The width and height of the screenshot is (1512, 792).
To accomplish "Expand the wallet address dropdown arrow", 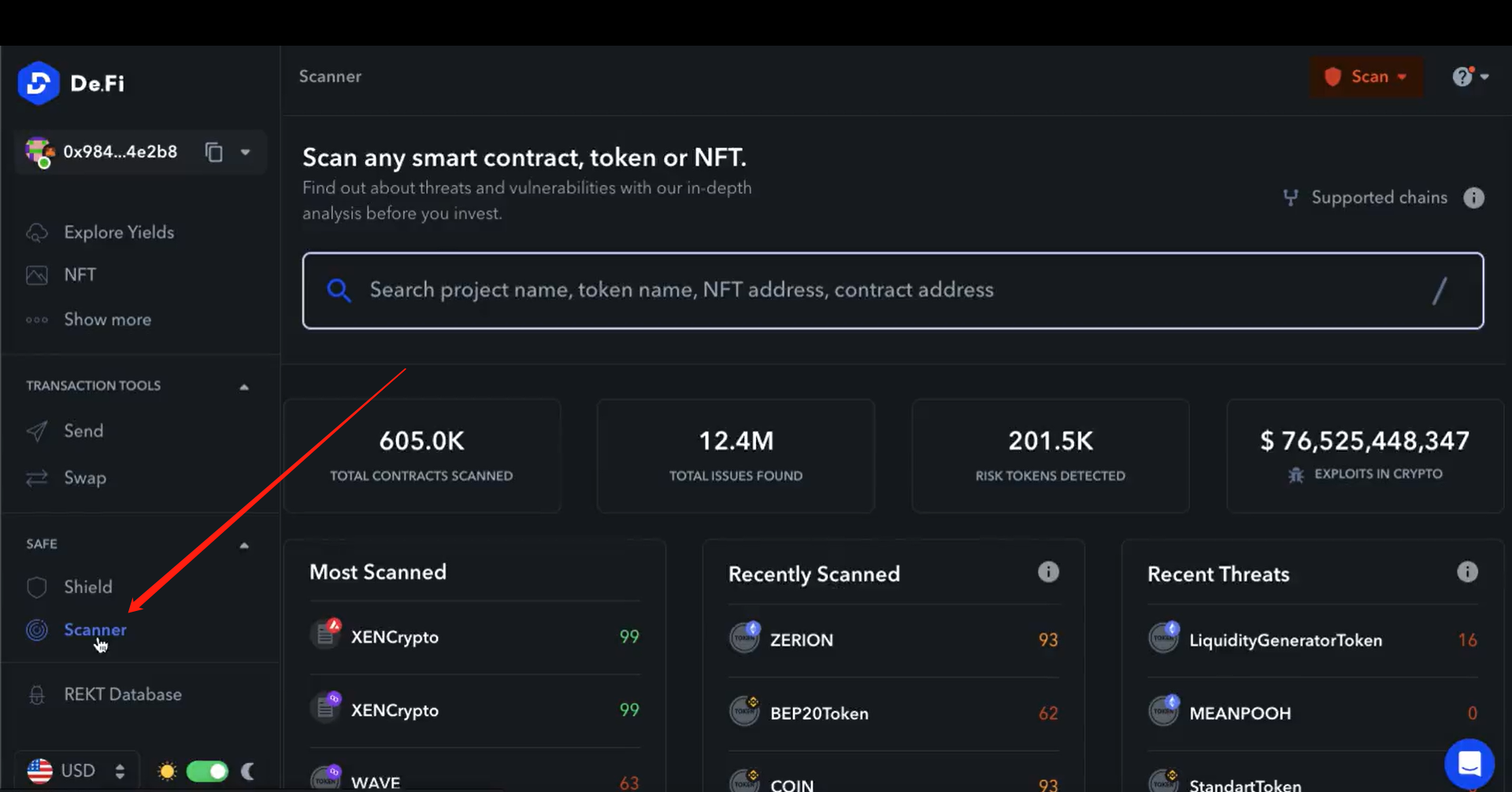I will click(x=246, y=152).
